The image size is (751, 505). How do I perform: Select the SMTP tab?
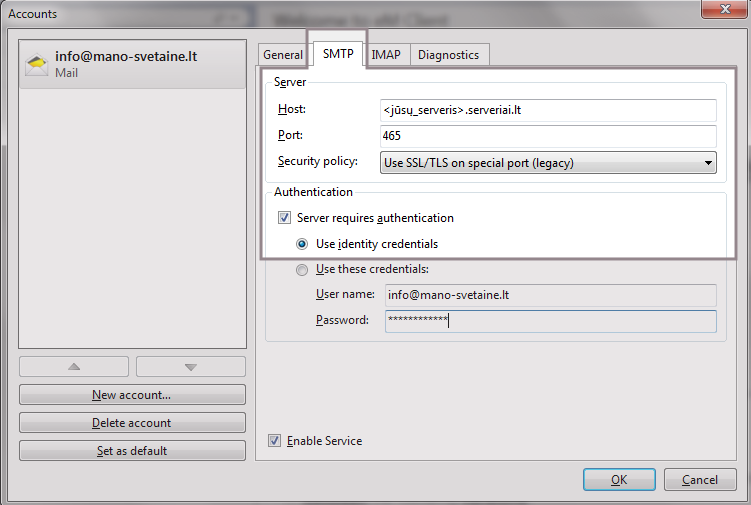click(337, 55)
